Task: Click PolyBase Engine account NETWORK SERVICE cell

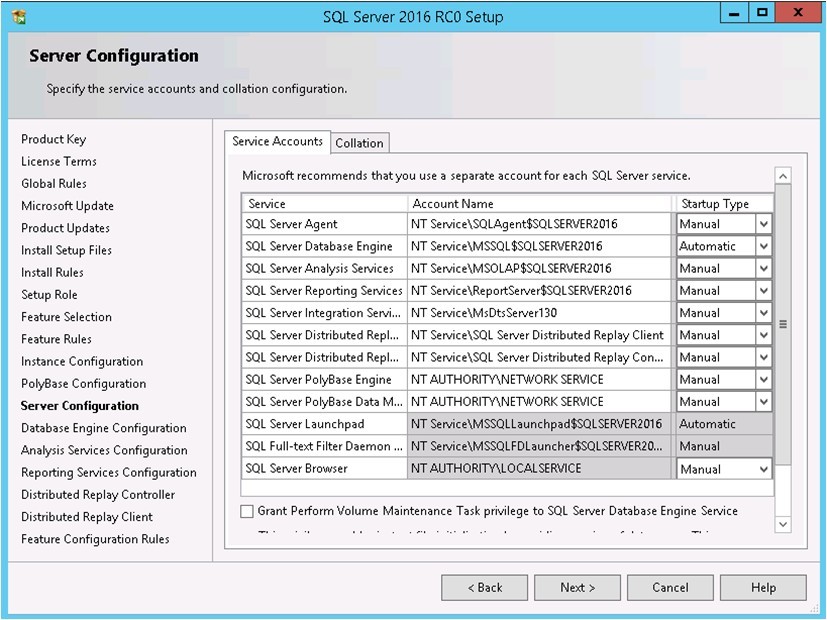Action: (x=539, y=379)
